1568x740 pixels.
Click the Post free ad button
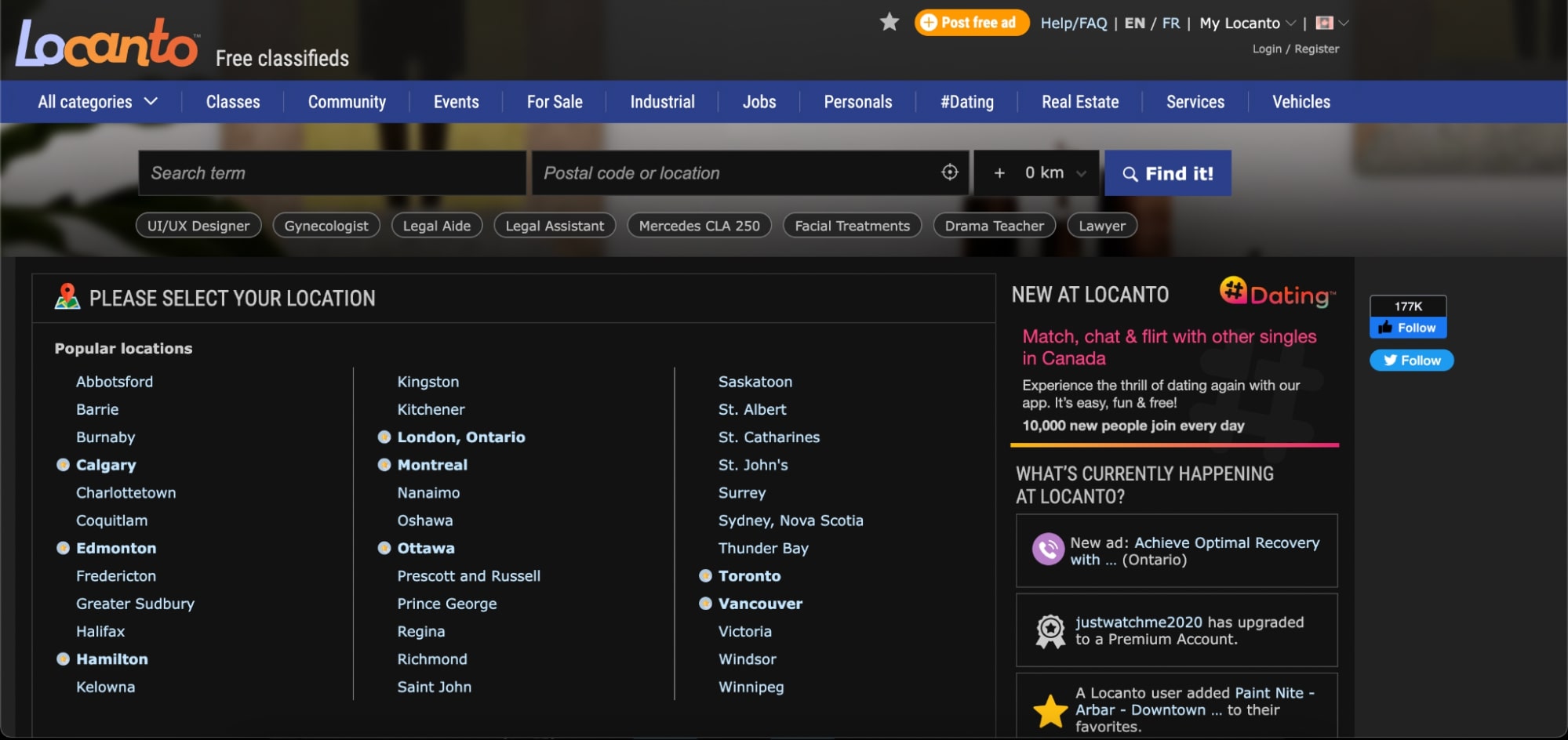point(972,23)
